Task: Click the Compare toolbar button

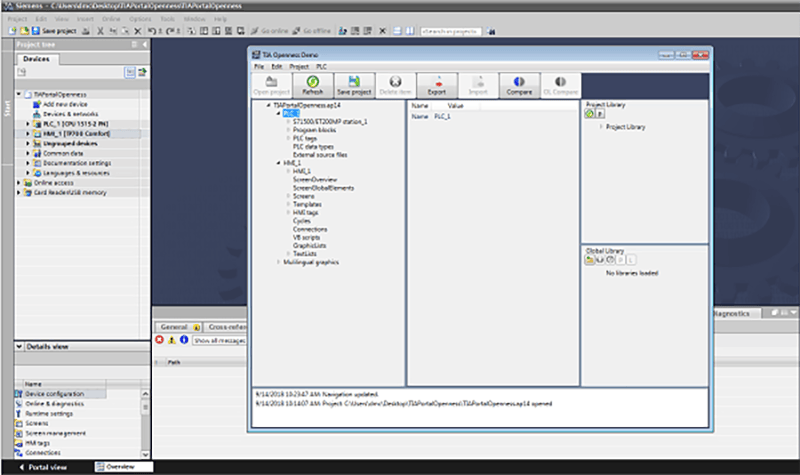Action: click(x=519, y=85)
